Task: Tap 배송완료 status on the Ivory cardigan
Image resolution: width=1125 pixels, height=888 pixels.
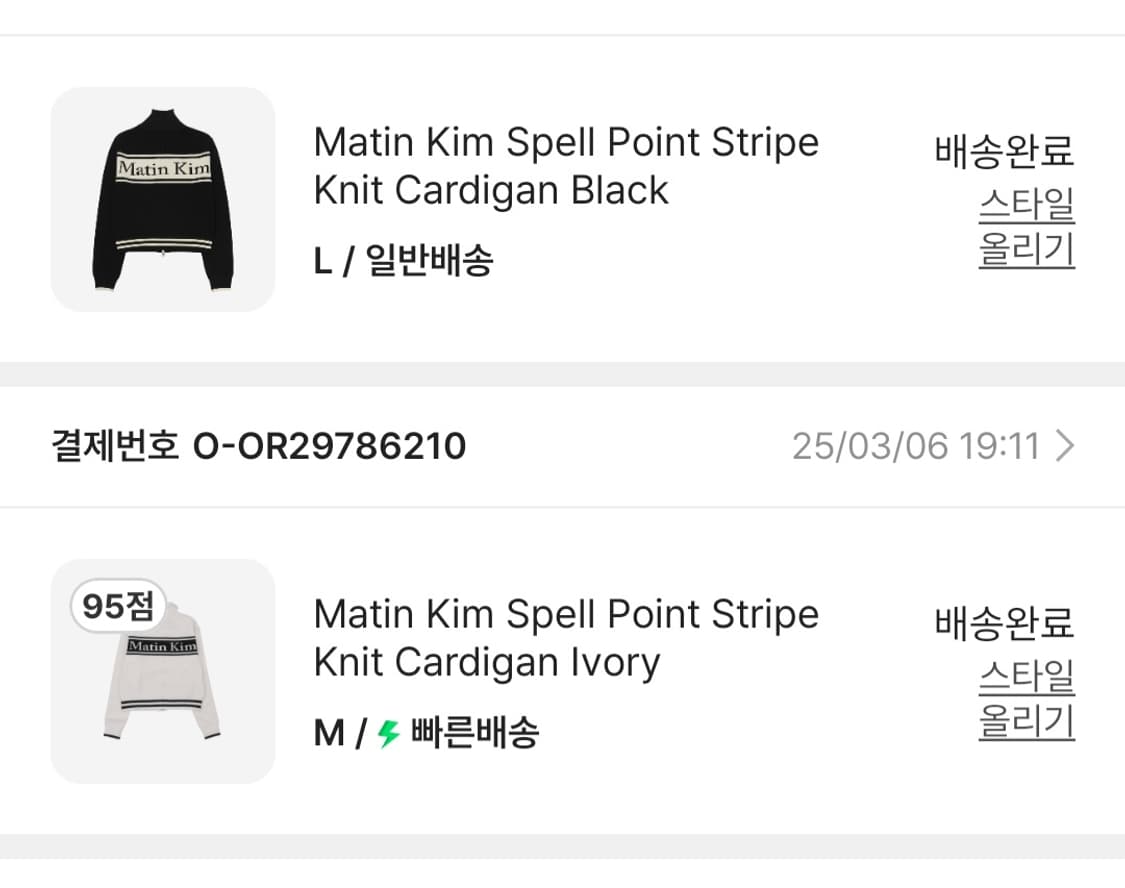Action: [x=1004, y=624]
